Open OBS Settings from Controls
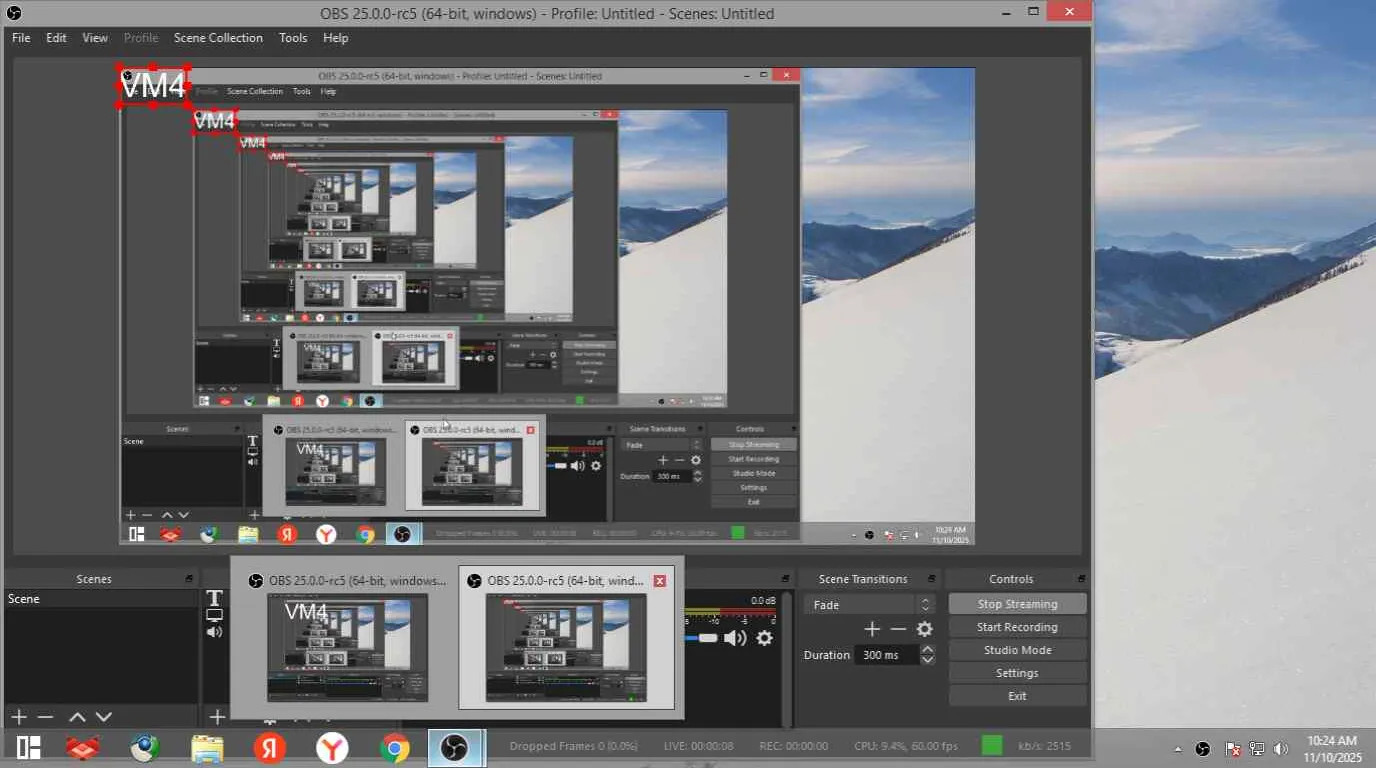 click(x=1017, y=673)
